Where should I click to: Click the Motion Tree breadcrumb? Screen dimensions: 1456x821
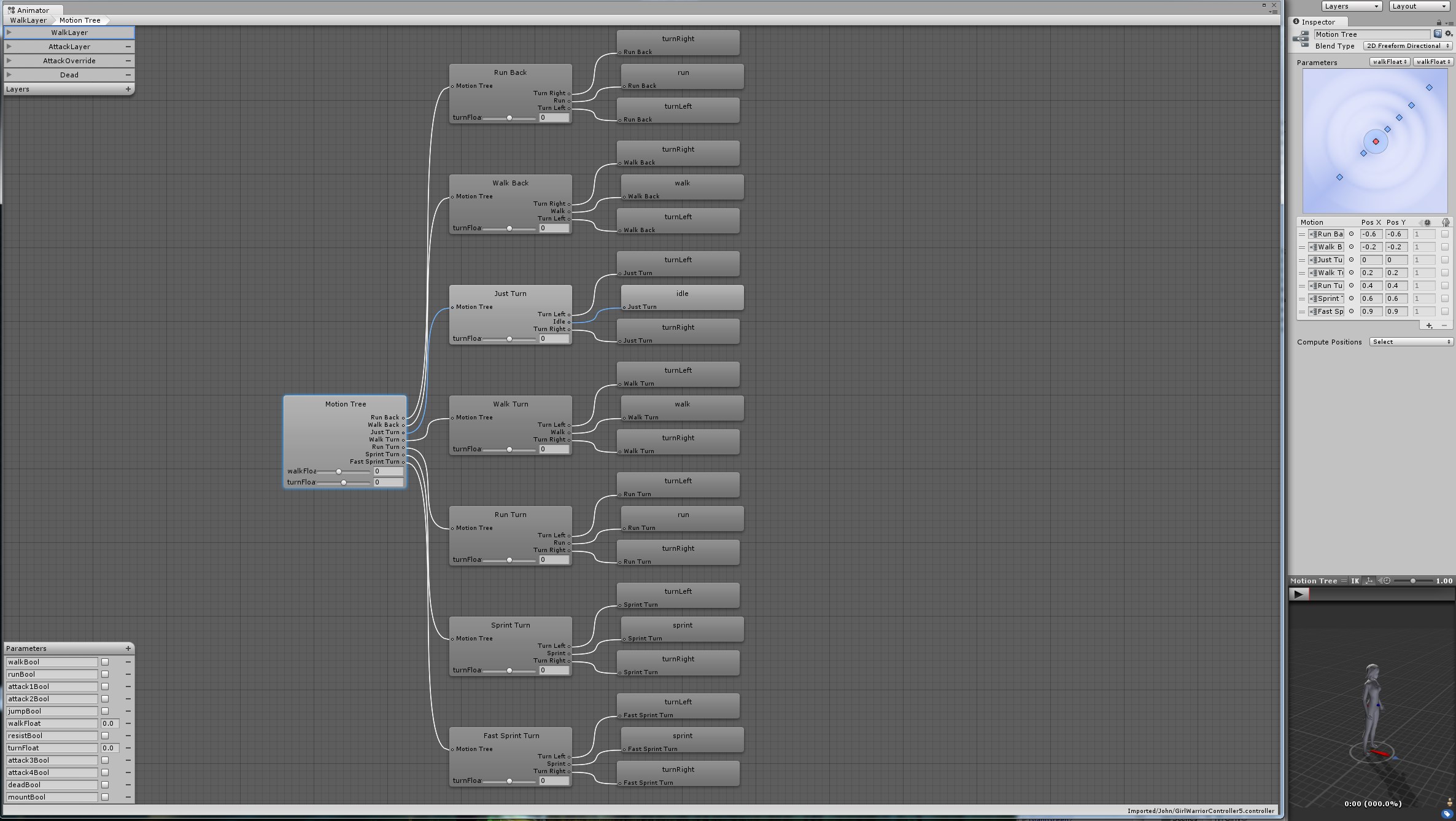tap(80, 20)
